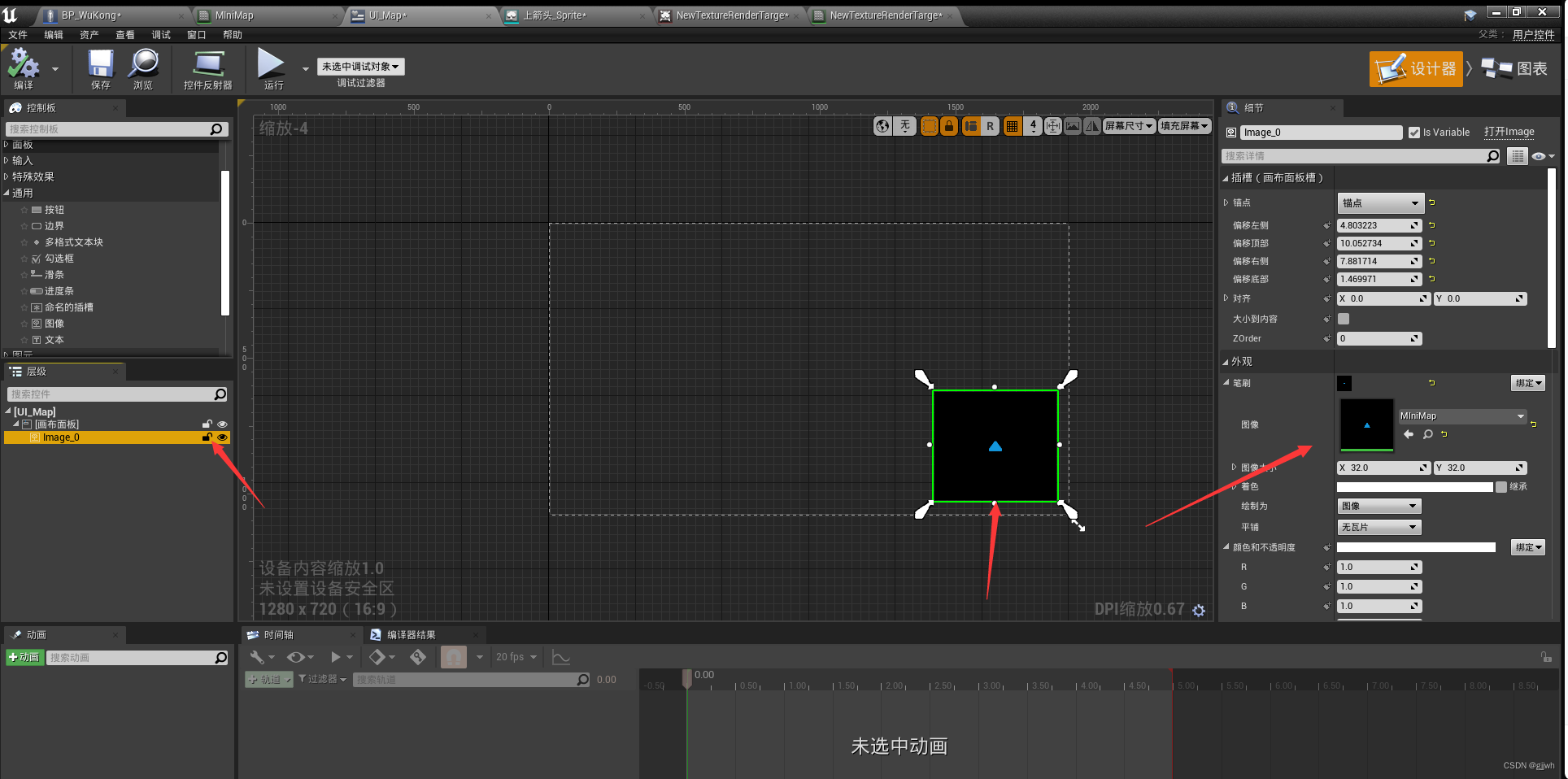Screen dimensions: 1568x779
Task: Click Bind (绑定) button for Color and Opacity
Action: point(1528,548)
